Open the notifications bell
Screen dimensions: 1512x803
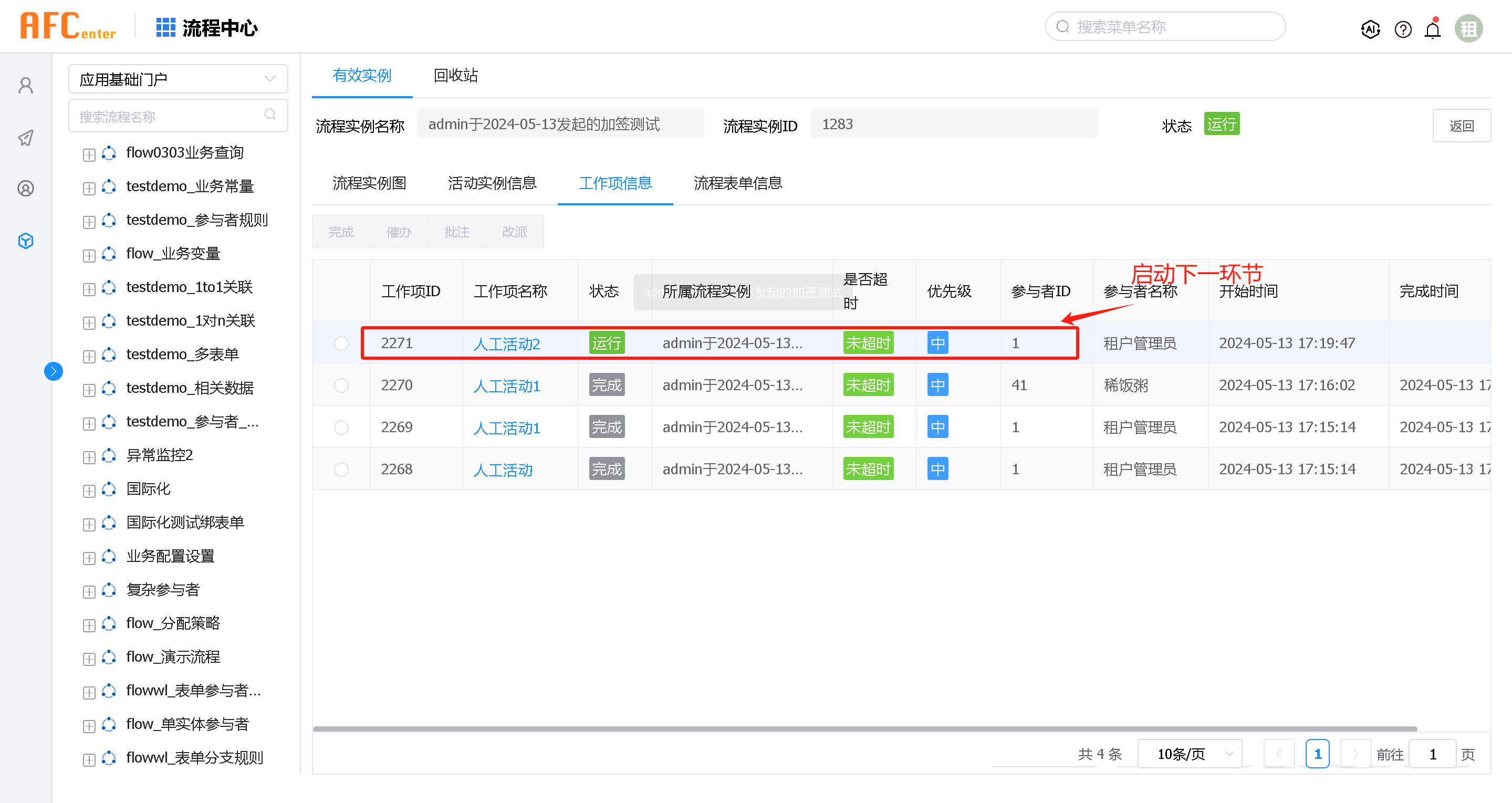(1433, 29)
